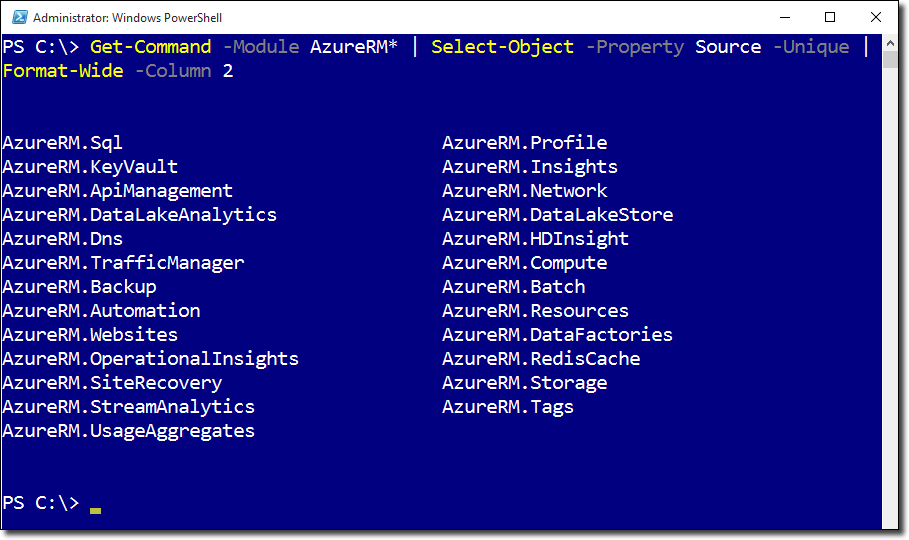The height and width of the screenshot is (540, 909).
Task: Click AzureRM.OperationalInsights in the list
Action: (151, 359)
